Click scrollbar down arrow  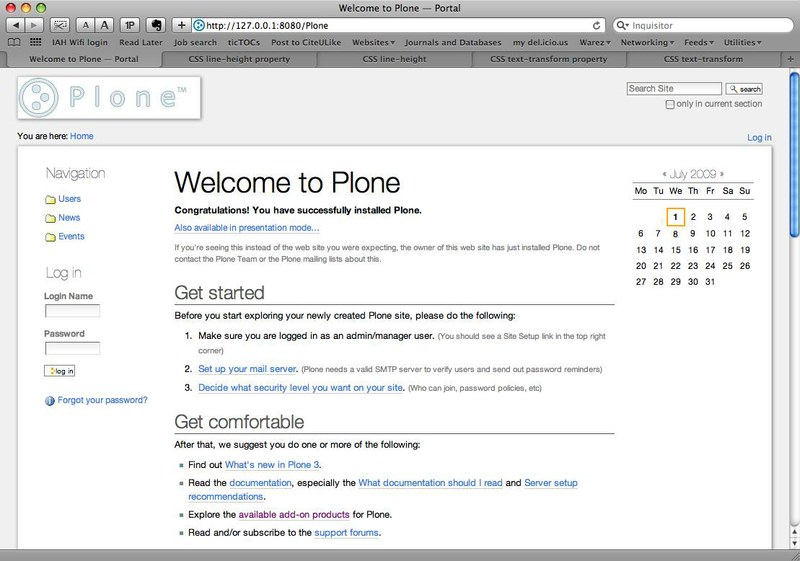[x=794, y=544]
